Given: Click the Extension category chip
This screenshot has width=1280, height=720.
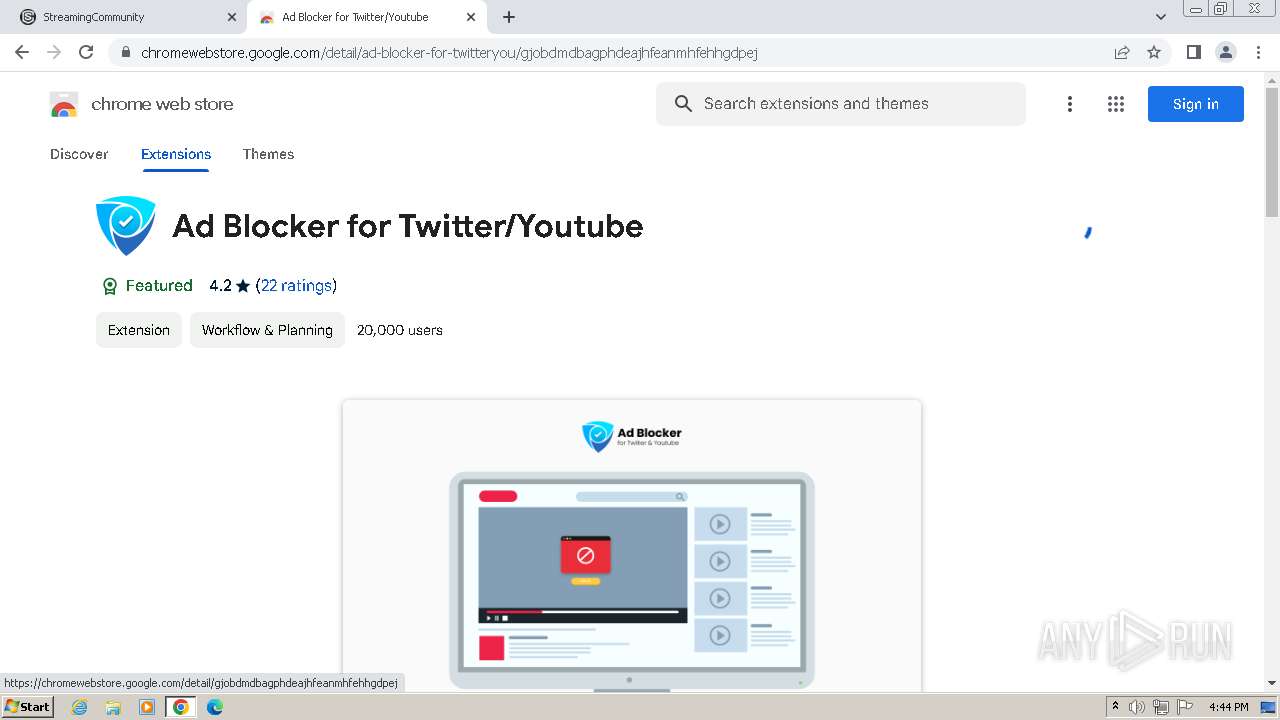Looking at the screenshot, I should (139, 330).
